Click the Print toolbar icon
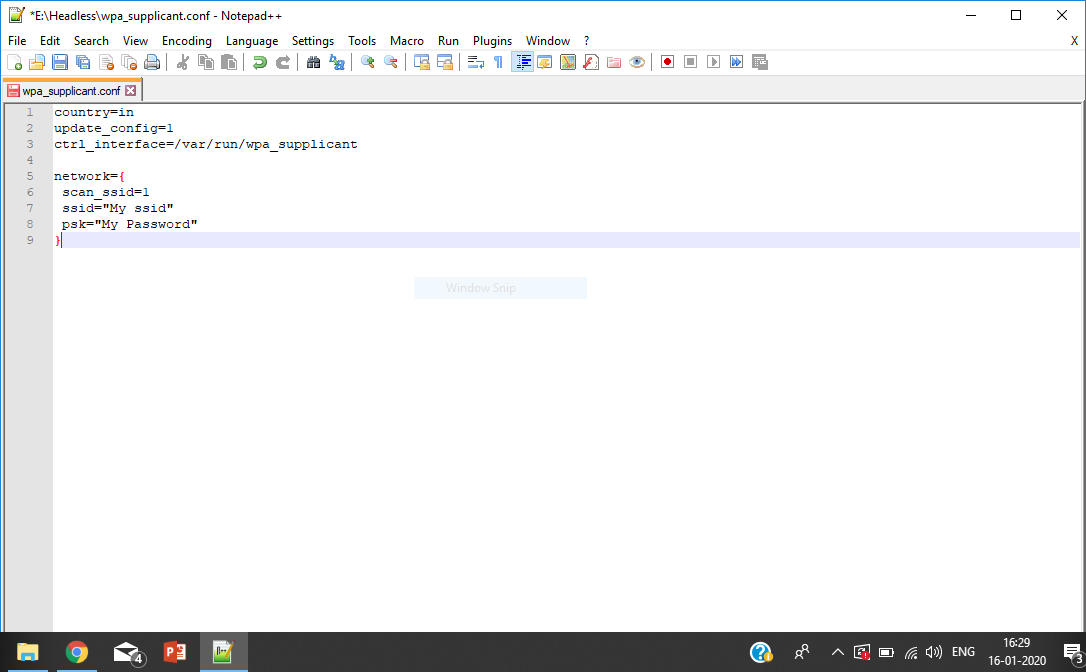The height and width of the screenshot is (672, 1086). pos(152,61)
